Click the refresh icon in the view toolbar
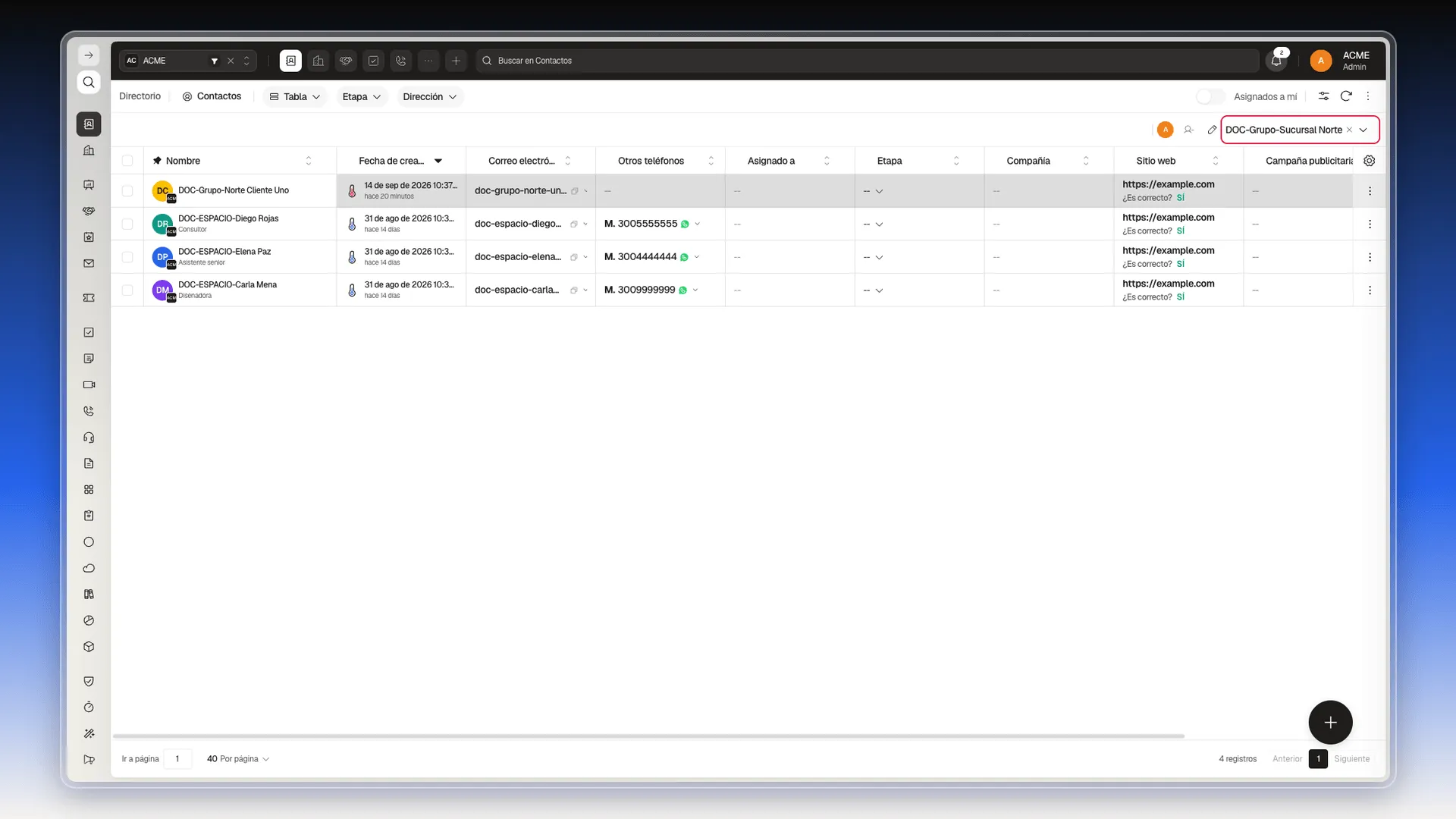Image resolution: width=1456 pixels, height=819 pixels. [x=1346, y=96]
